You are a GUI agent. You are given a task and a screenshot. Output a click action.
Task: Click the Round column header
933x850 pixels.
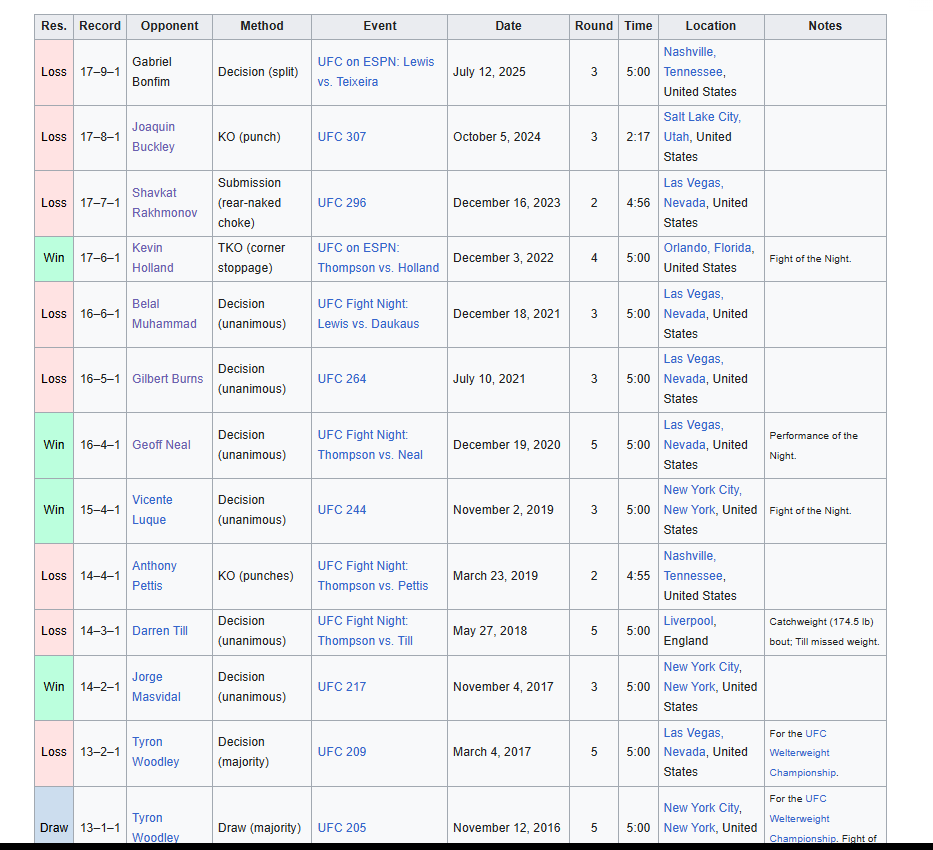594,26
